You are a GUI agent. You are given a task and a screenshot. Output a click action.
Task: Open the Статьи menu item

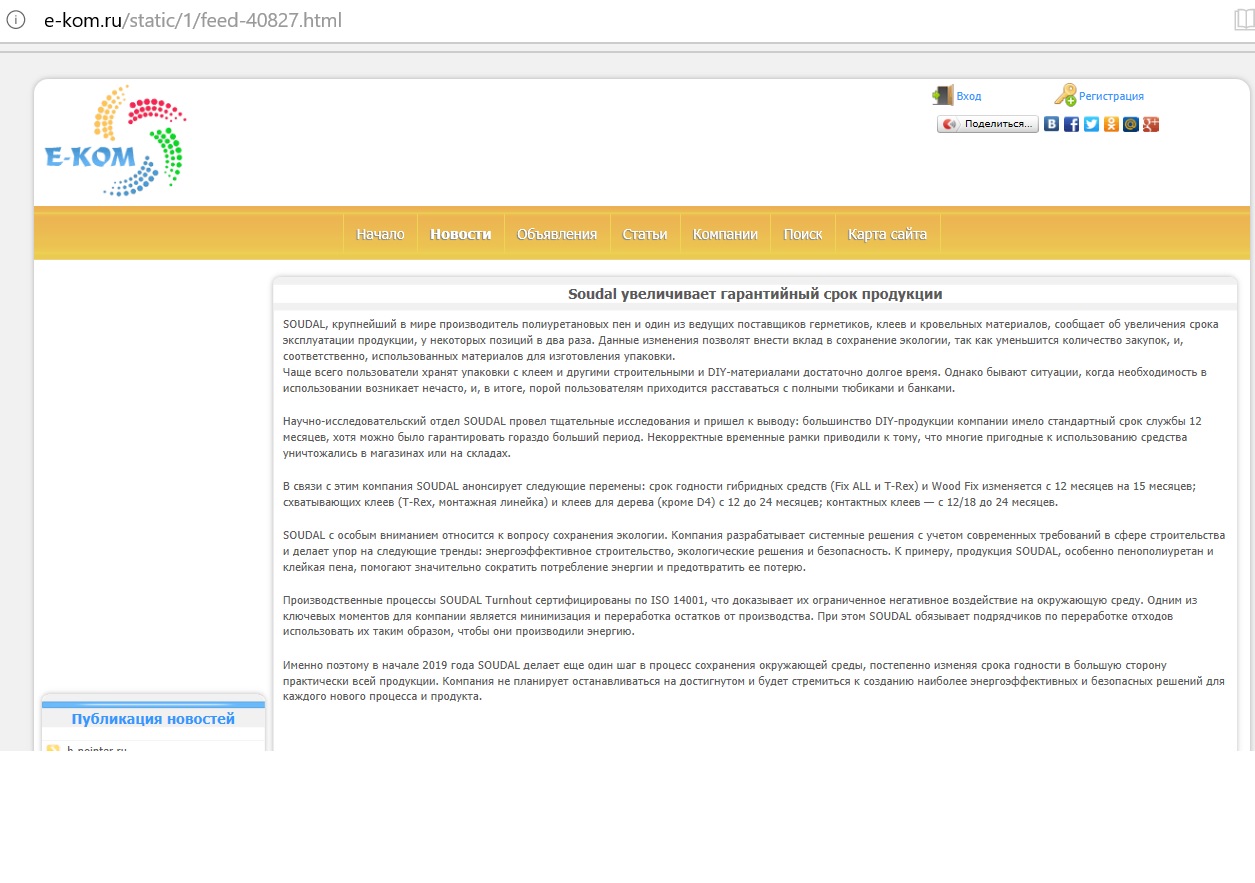(x=645, y=234)
